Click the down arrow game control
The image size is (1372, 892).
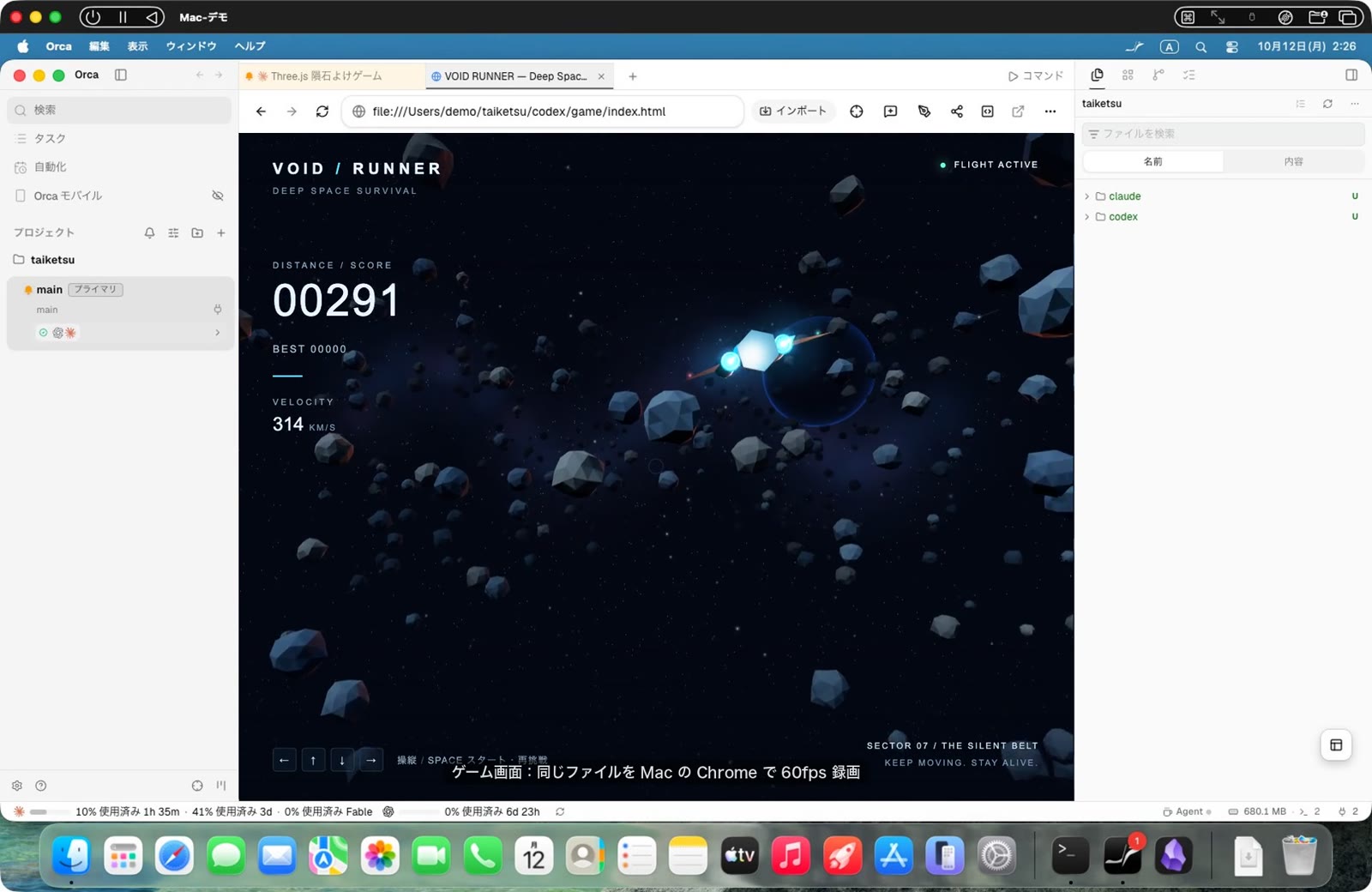[342, 760]
